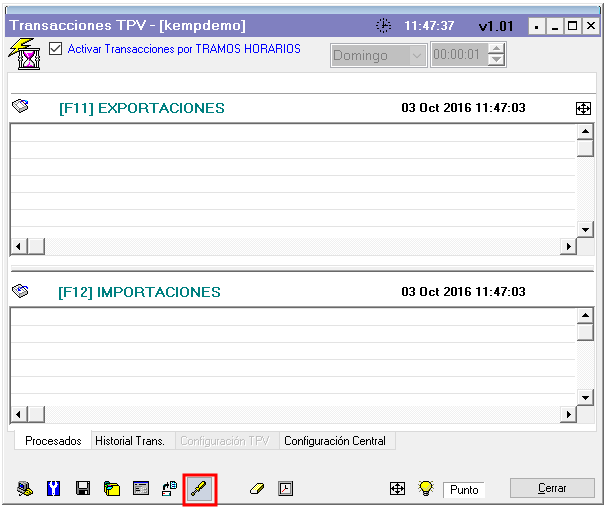The image size is (607, 509).
Task: Click the light bulb icon
Action: (425, 488)
